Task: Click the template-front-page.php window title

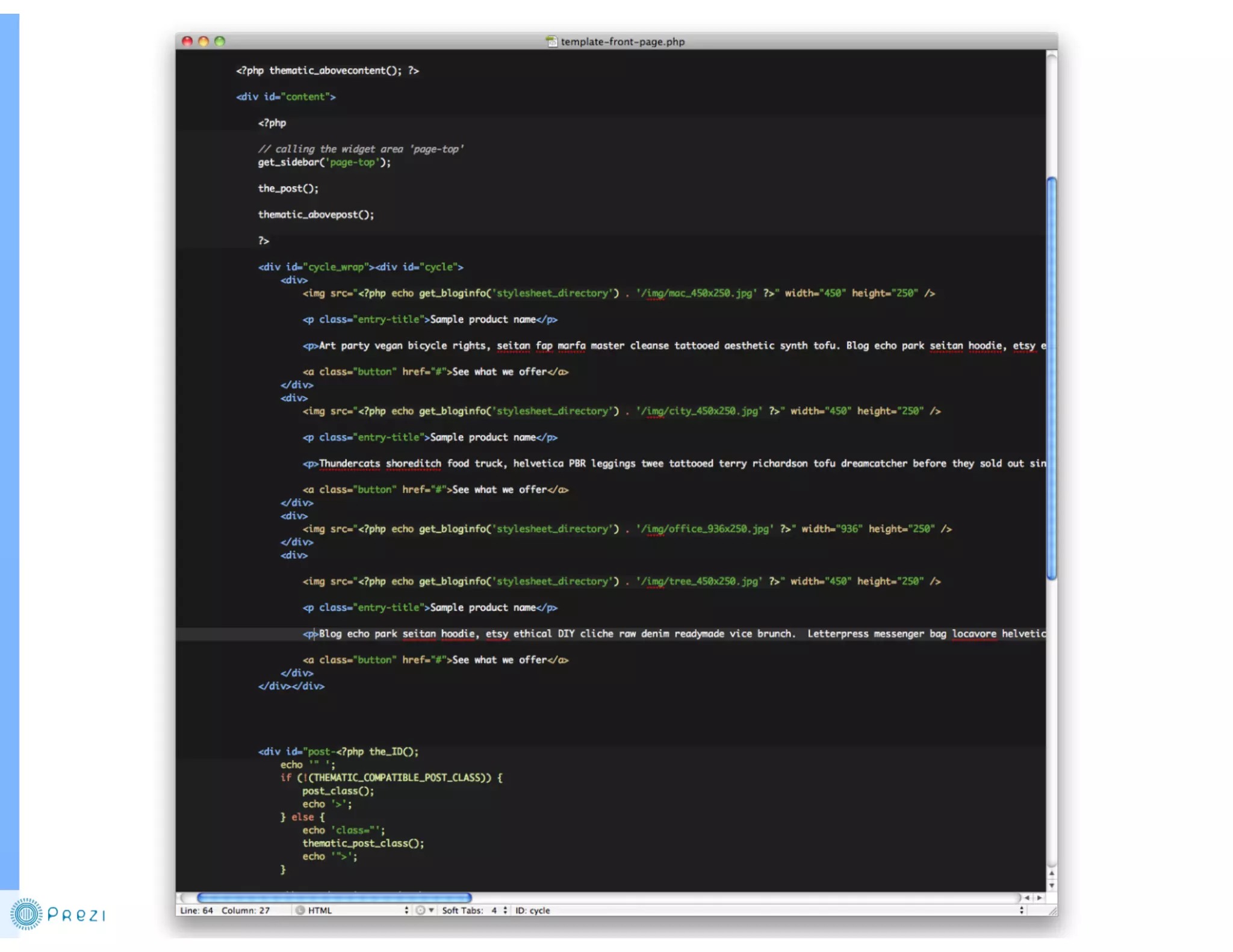Action: point(623,42)
